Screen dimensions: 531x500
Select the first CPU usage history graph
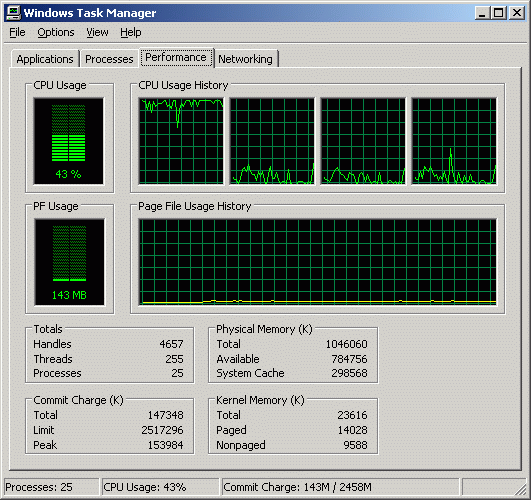coord(181,141)
